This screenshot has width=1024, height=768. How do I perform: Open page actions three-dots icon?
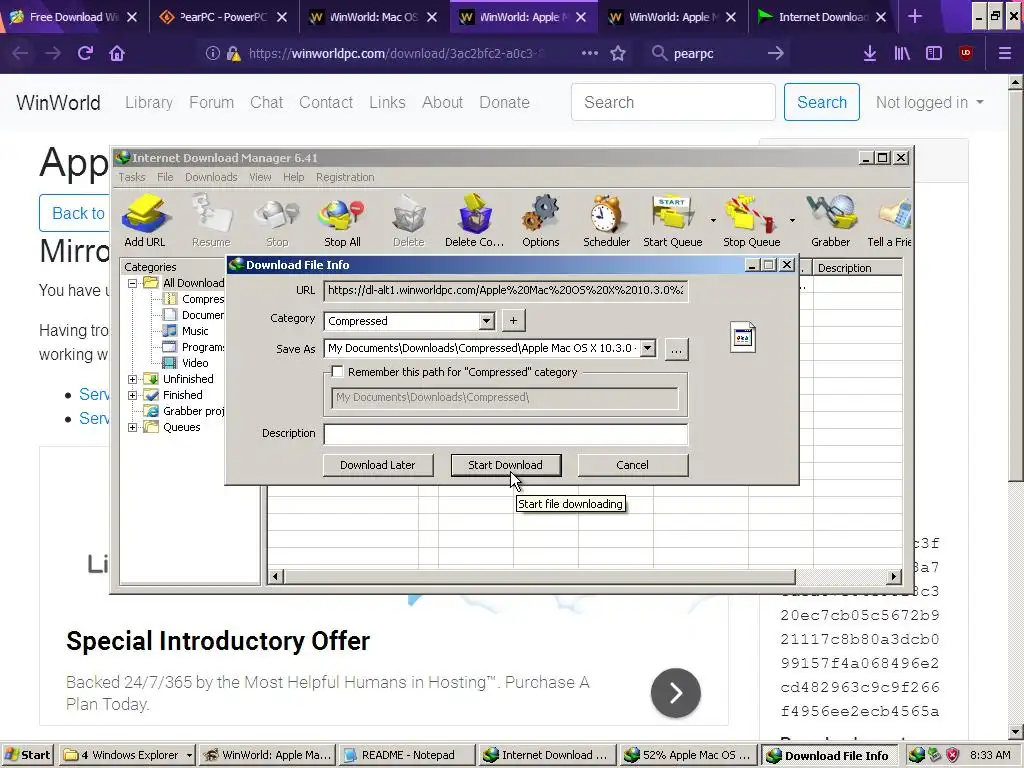click(x=590, y=54)
